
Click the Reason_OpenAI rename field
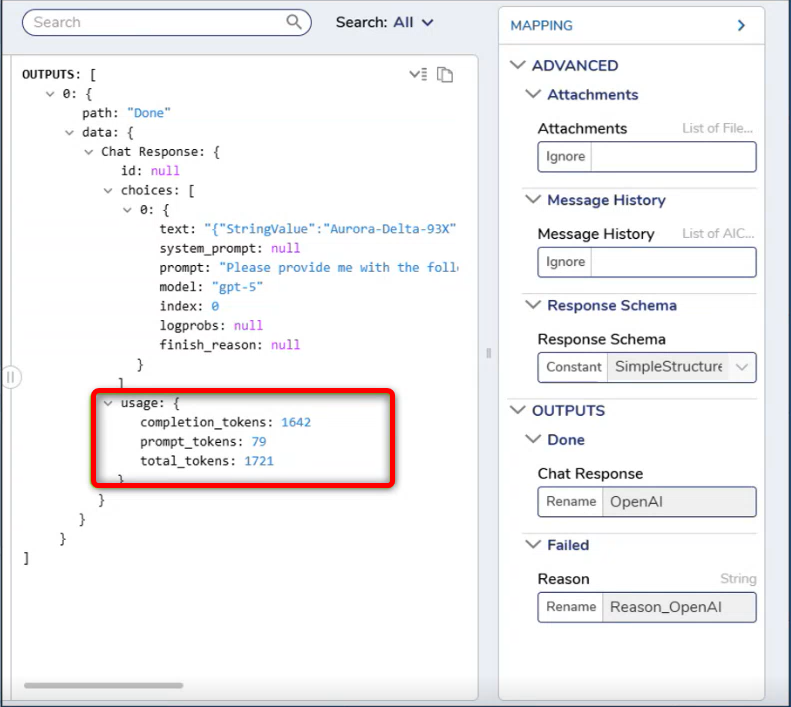click(679, 607)
